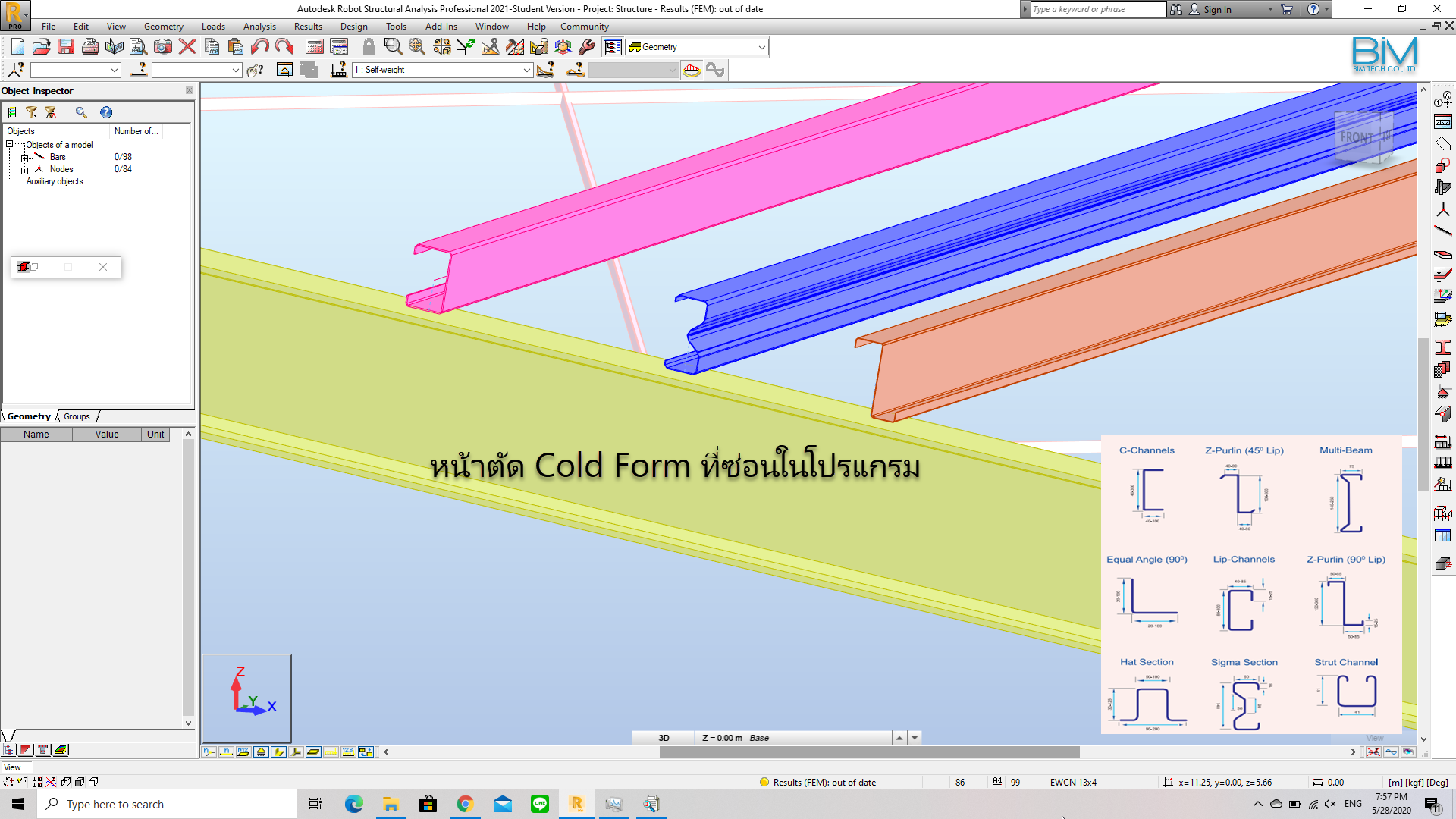The image size is (1456, 819).
Task: Click the Print icon in toolbar
Action: click(x=90, y=47)
